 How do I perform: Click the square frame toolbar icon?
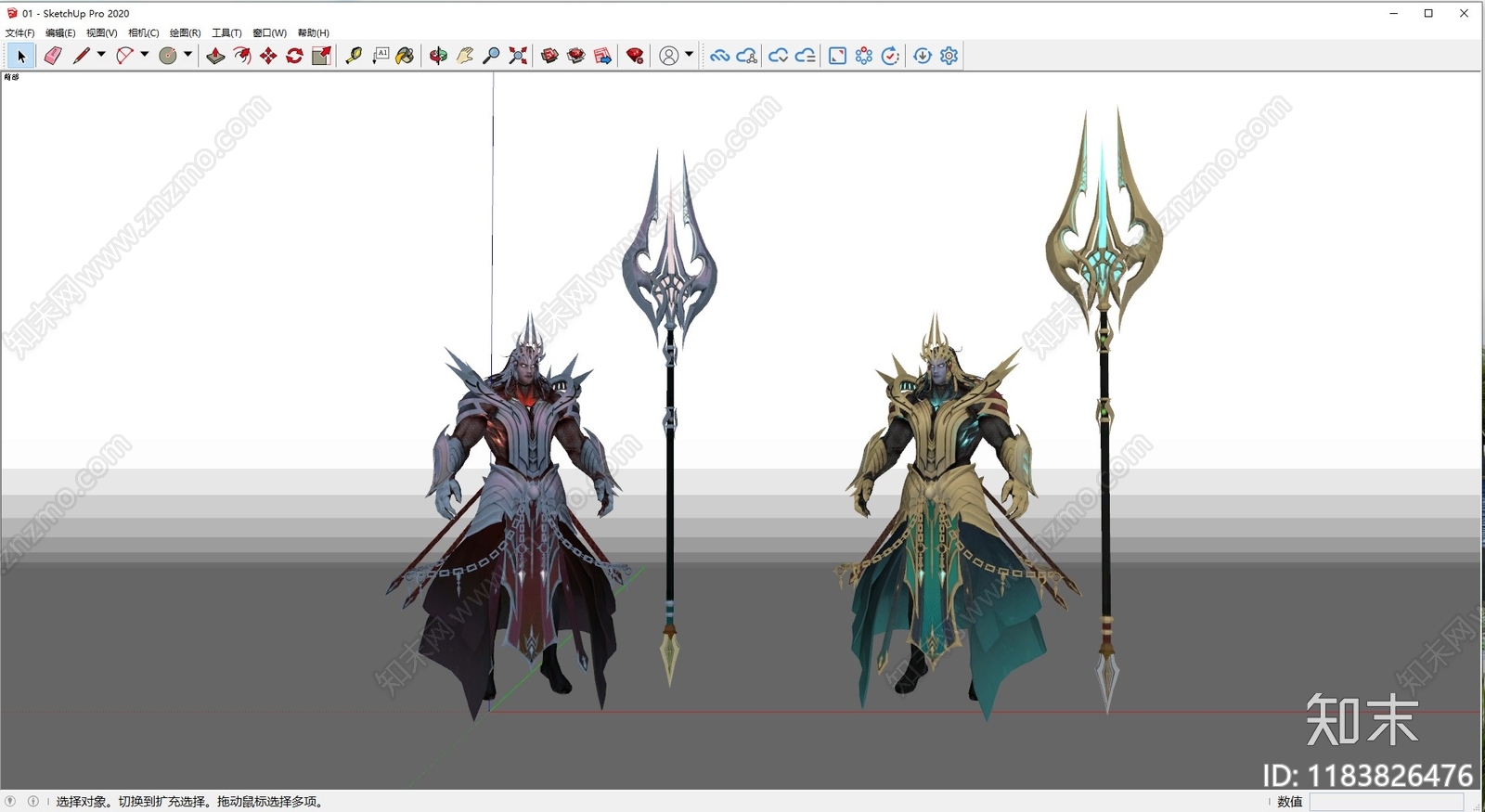point(837,56)
